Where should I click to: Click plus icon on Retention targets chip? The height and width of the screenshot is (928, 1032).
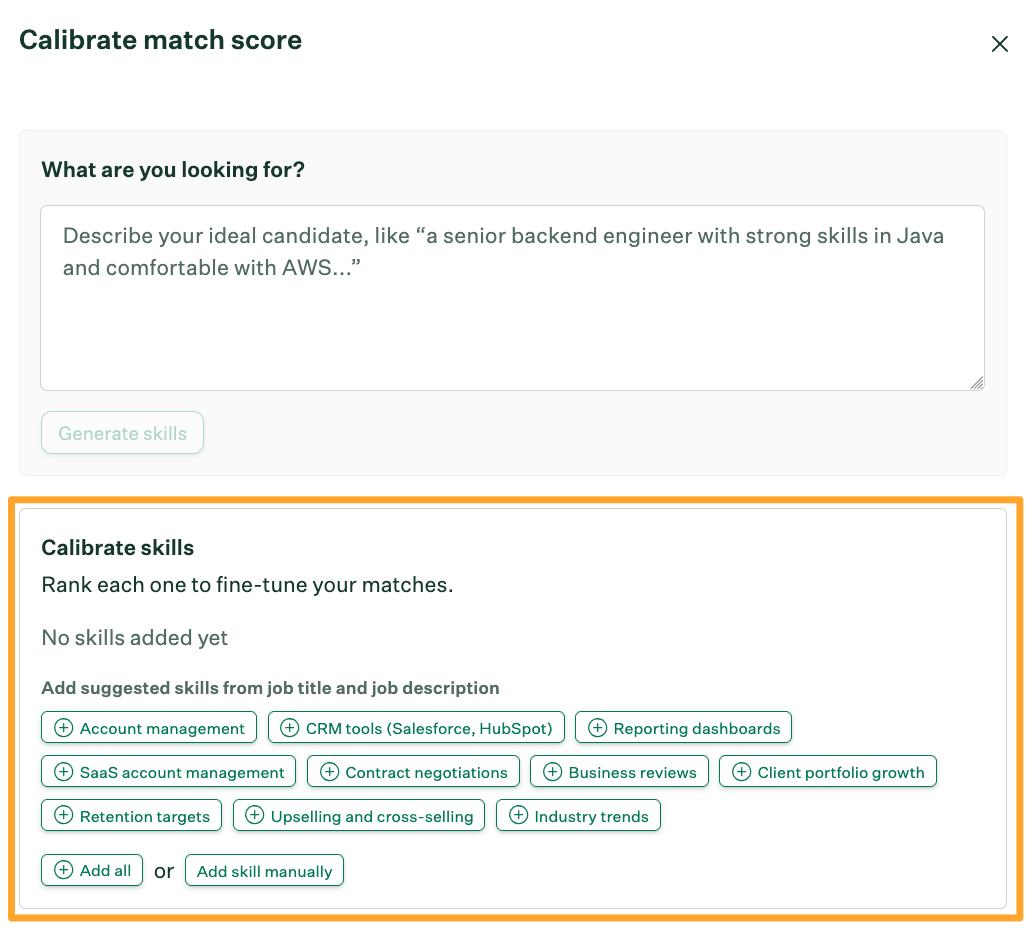click(x=63, y=816)
